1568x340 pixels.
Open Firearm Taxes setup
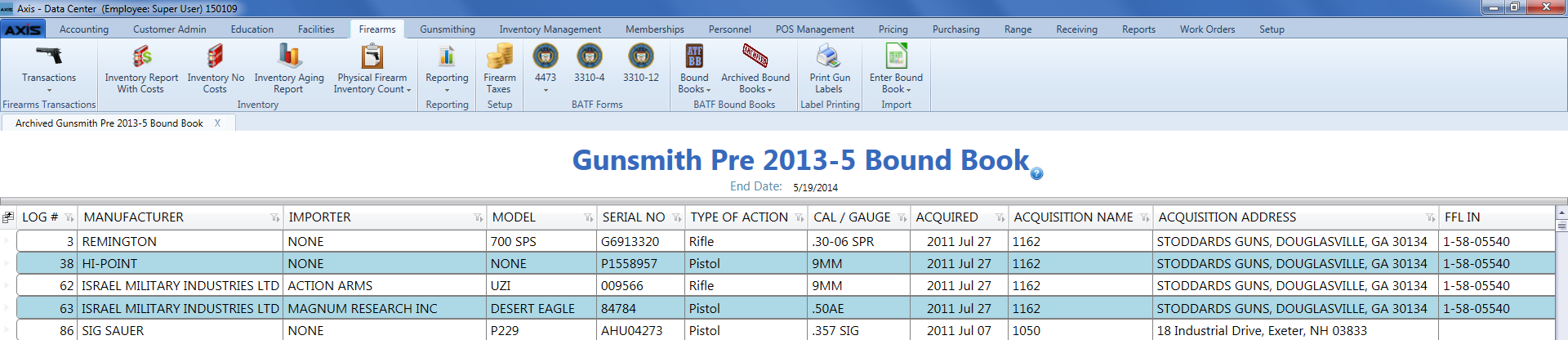point(500,69)
